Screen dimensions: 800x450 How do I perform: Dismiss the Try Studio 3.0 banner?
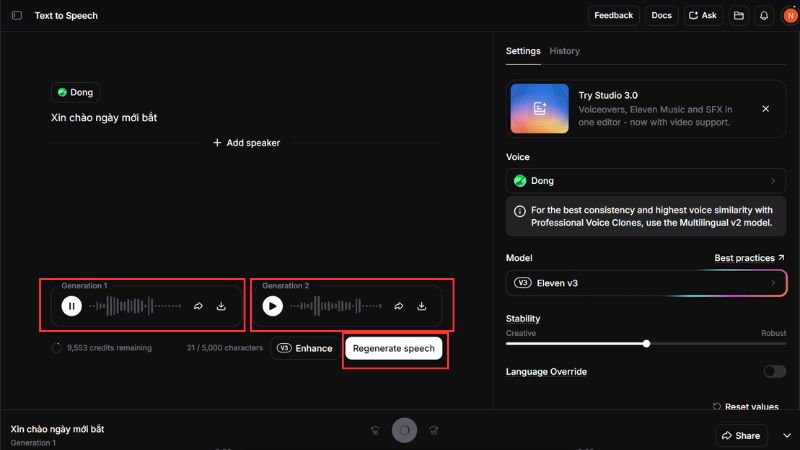765,109
